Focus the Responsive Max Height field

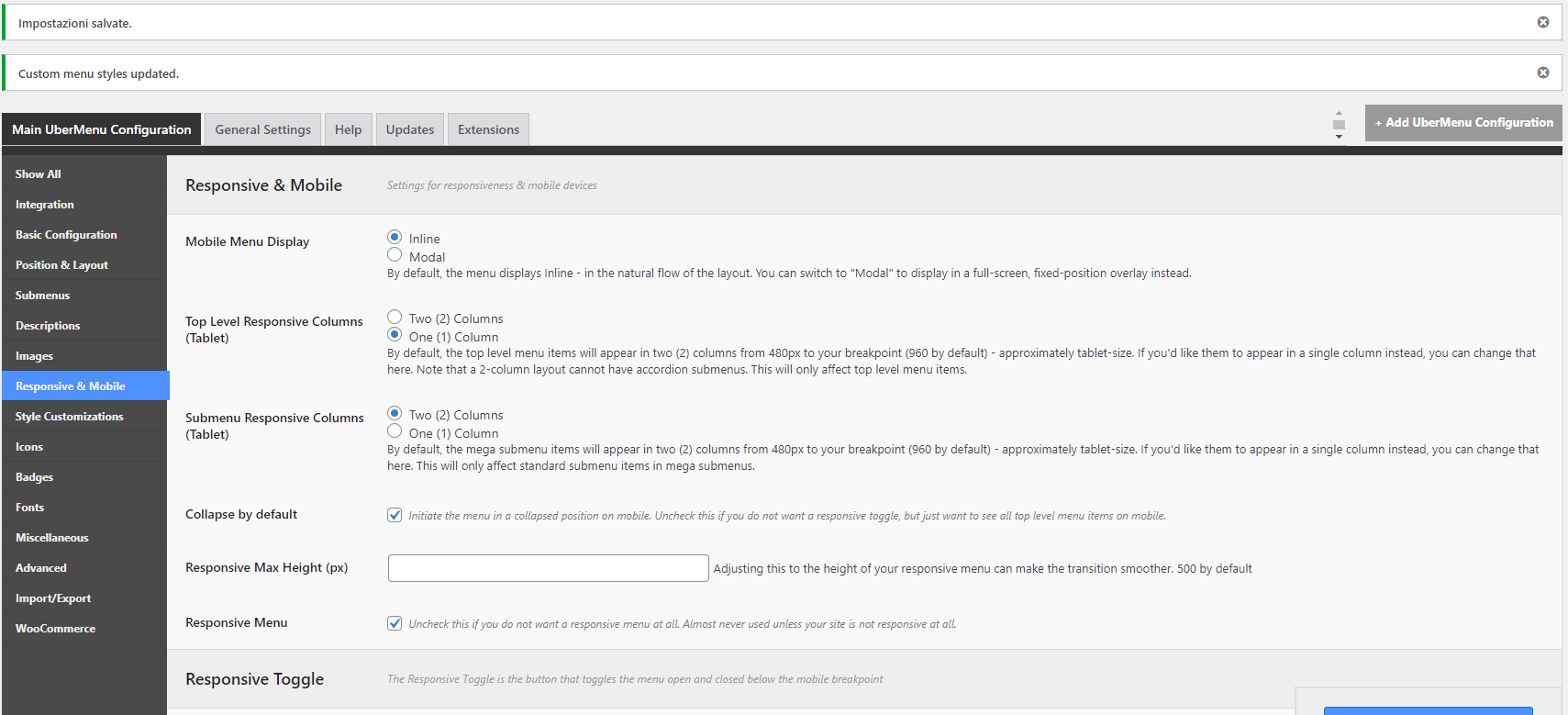click(x=548, y=568)
